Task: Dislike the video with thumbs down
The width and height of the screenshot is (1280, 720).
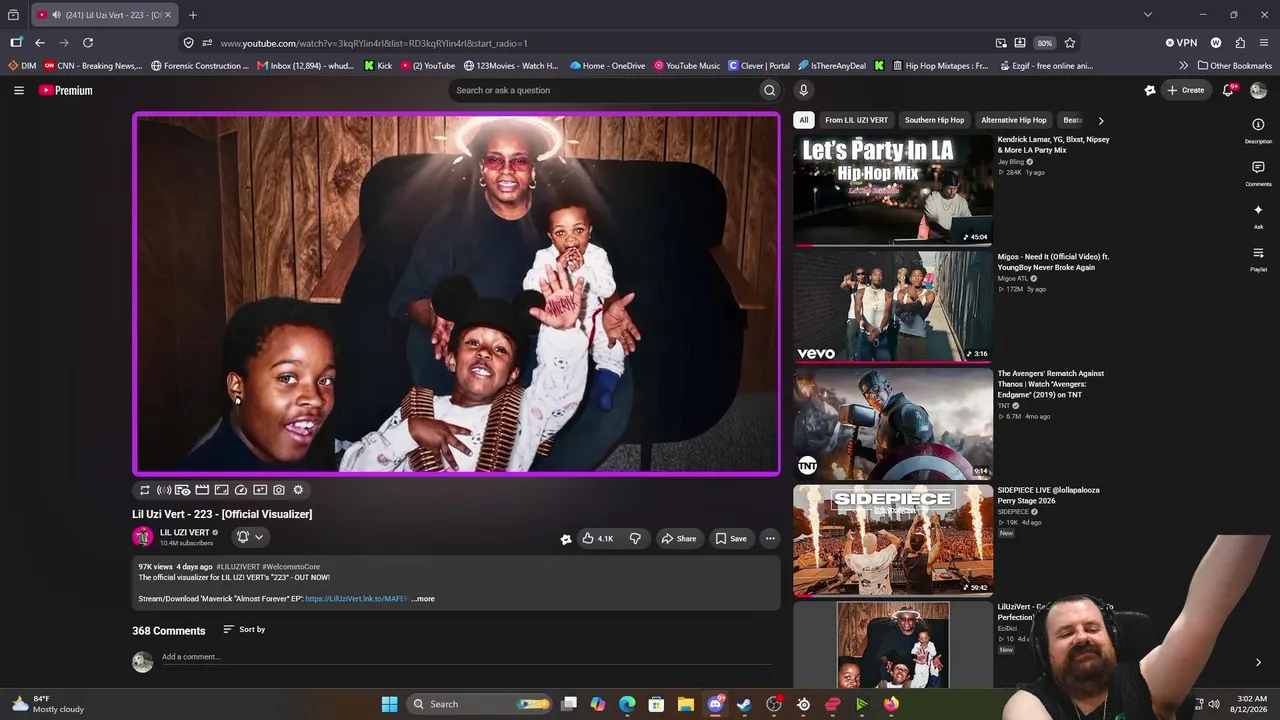Action: pos(635,538)
